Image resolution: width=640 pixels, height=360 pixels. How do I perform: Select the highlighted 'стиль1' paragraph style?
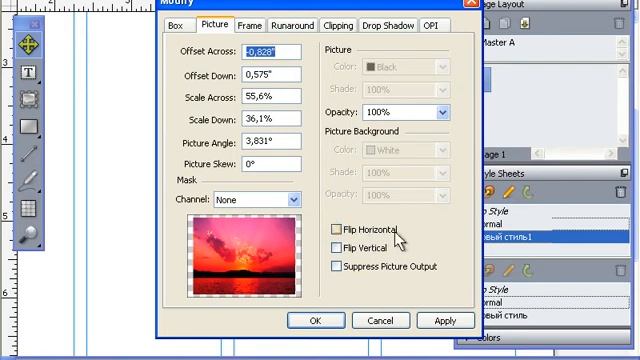[x=556, y=237]
